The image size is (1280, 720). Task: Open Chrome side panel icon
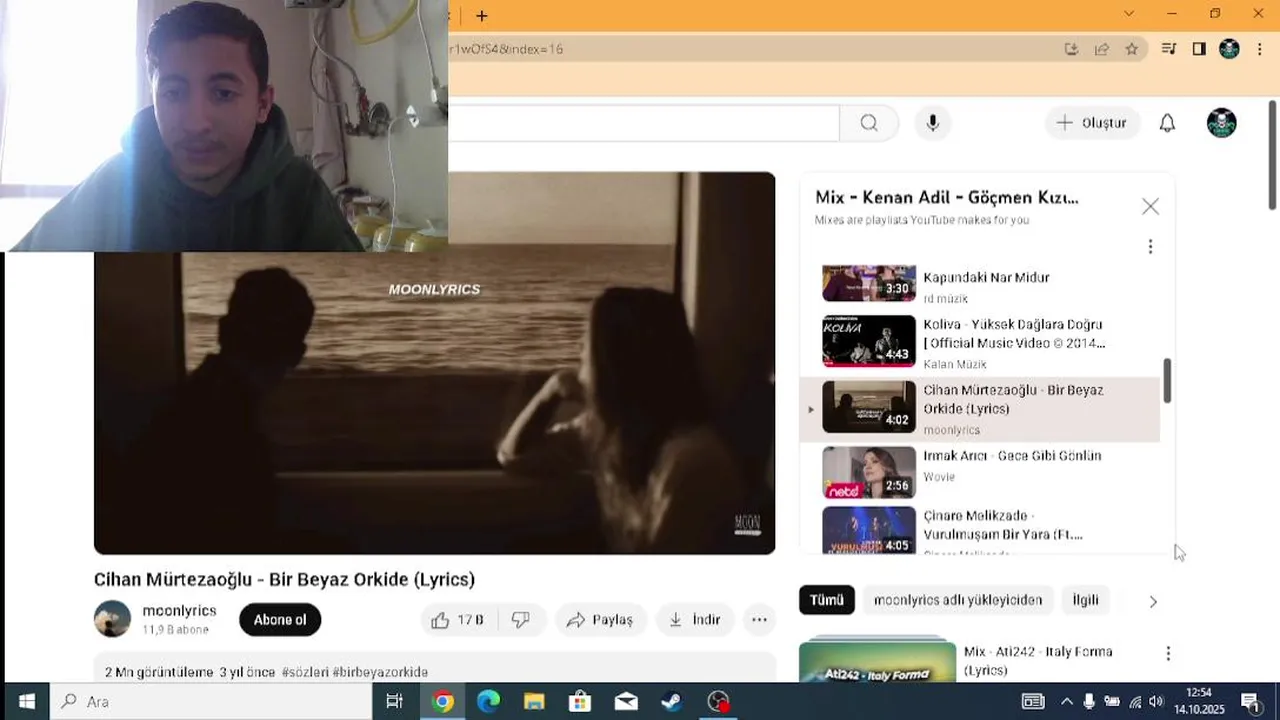pyautogui.click(x=1199, y=49)
